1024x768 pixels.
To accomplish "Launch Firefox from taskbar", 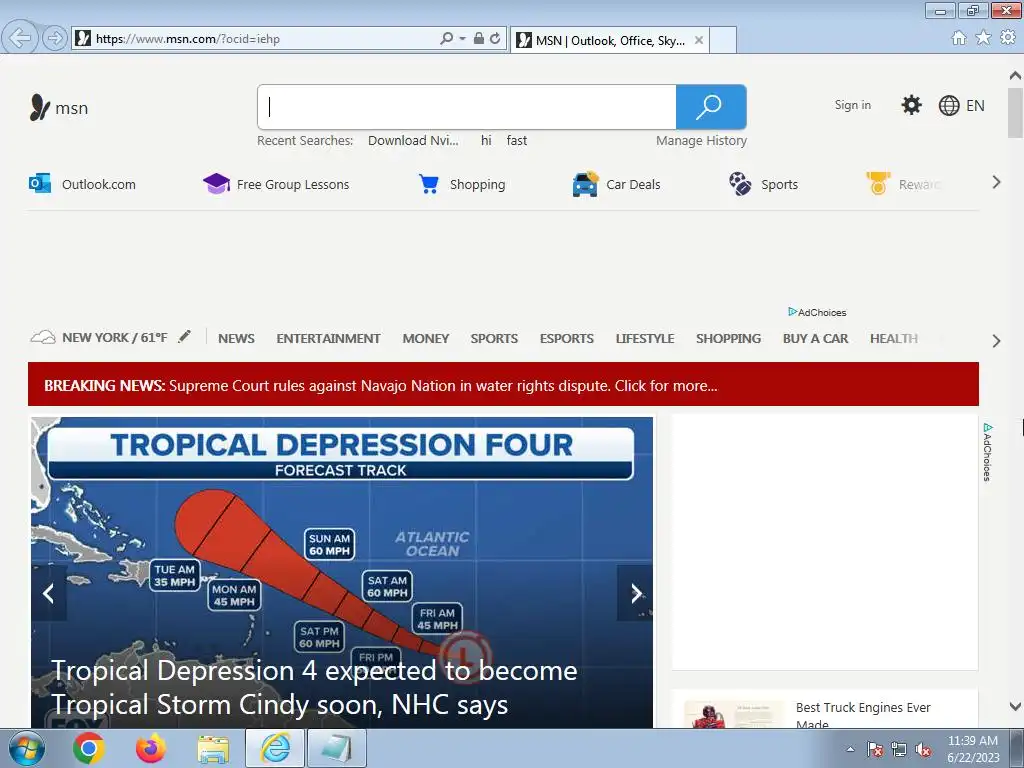I will (150, 748).
